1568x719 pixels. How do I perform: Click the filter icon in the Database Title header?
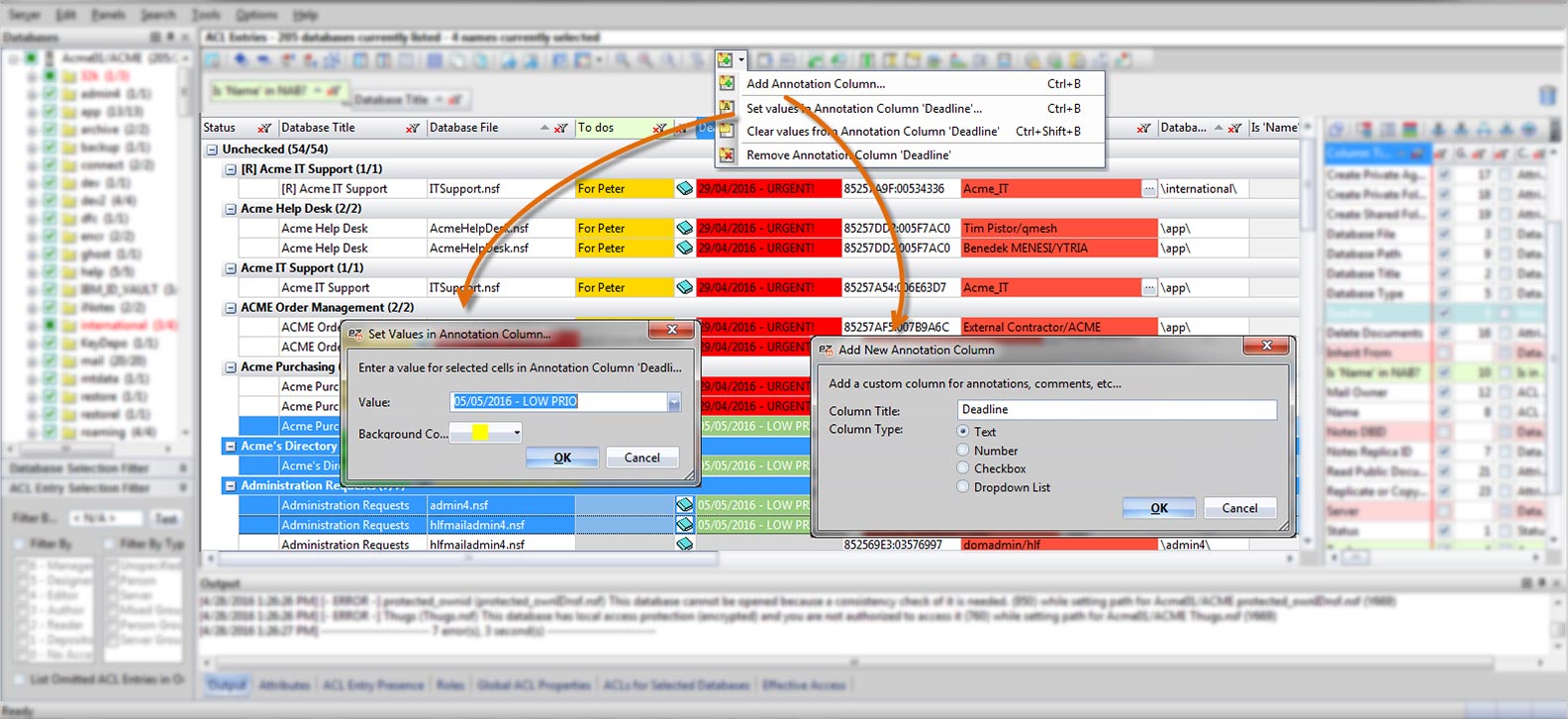point(413,128)
